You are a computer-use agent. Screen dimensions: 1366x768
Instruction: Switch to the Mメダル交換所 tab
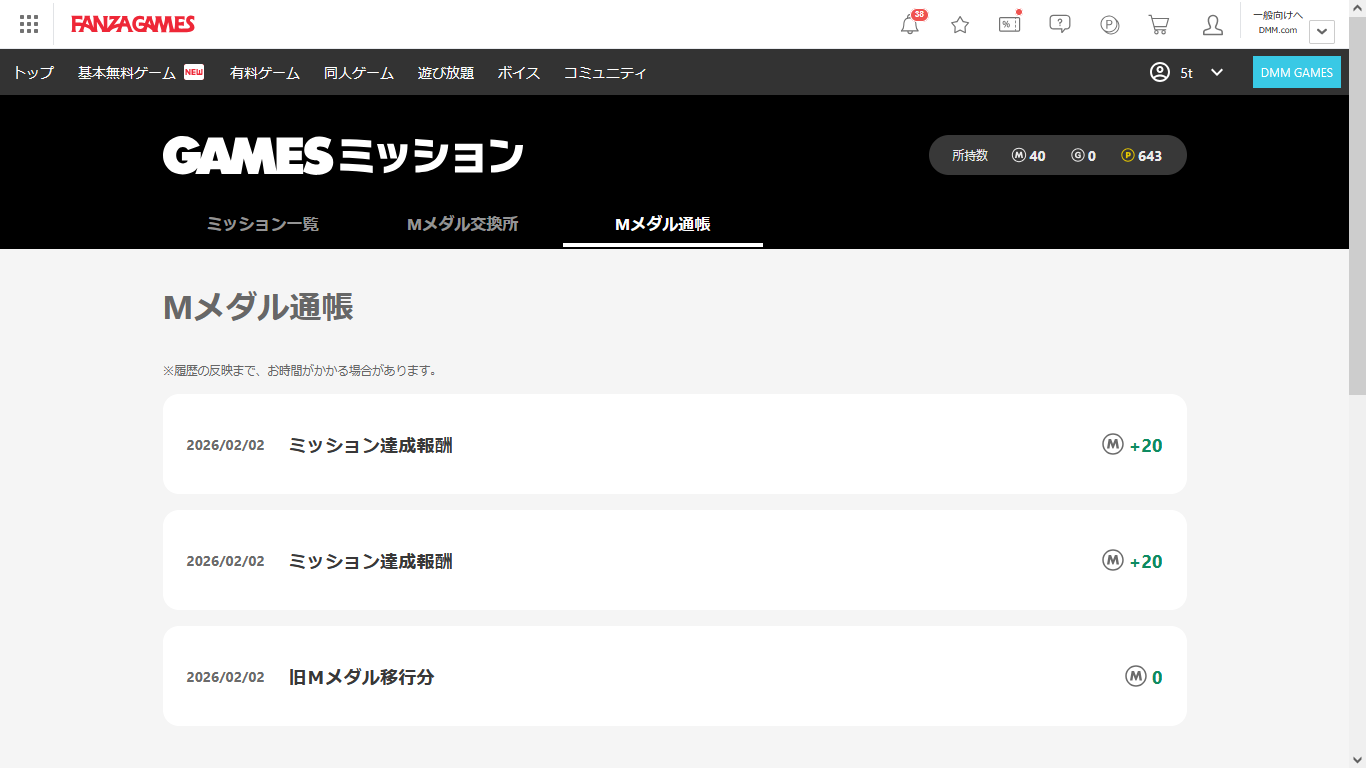pyautogui.click(x=463, y=224)
